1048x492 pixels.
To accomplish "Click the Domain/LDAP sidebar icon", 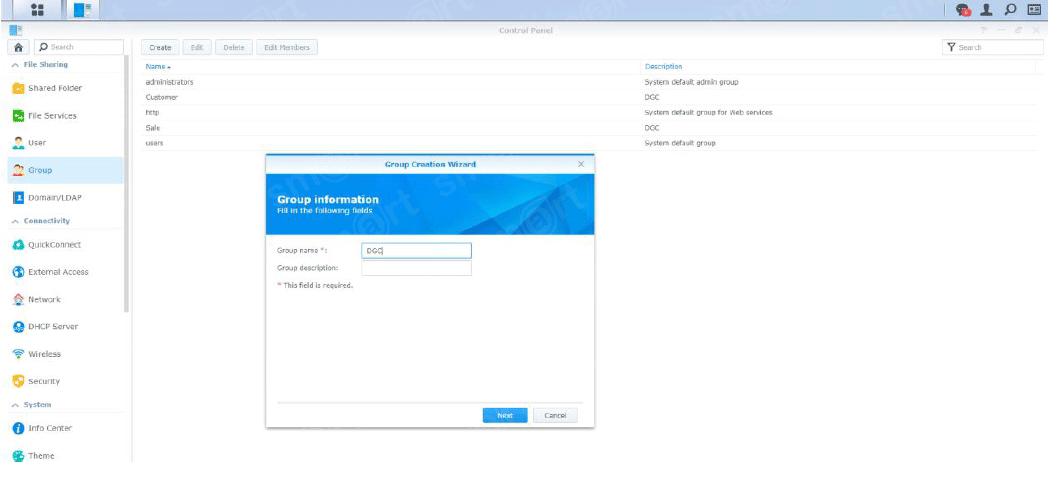I will 19,198.
